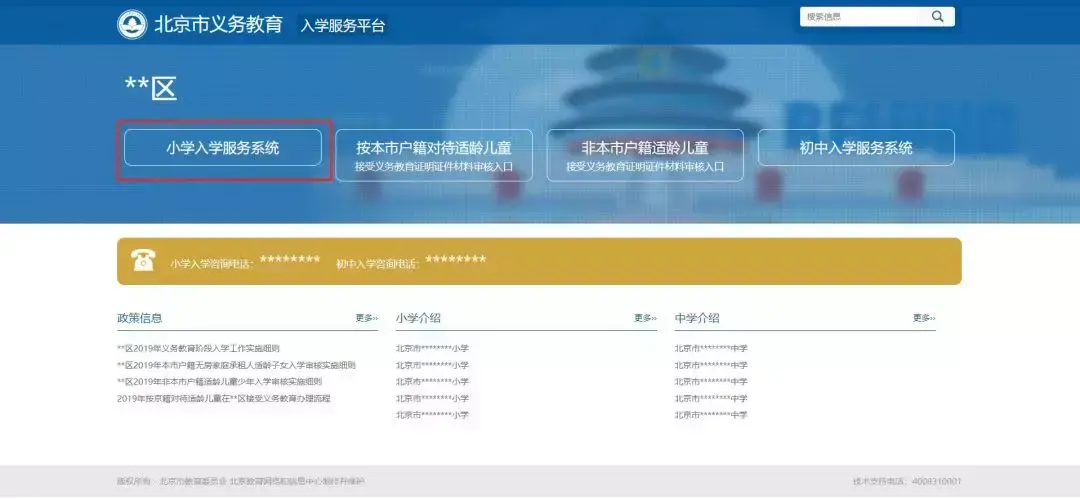Click 入学服务平台 header label
Screen dimensions: 1080x499
point(342,26)
